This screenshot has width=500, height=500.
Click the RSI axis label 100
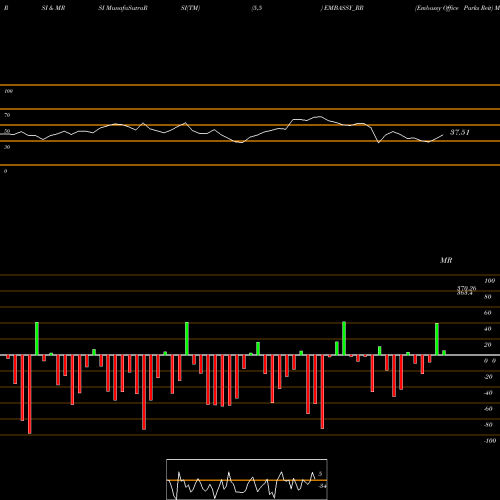8,91
